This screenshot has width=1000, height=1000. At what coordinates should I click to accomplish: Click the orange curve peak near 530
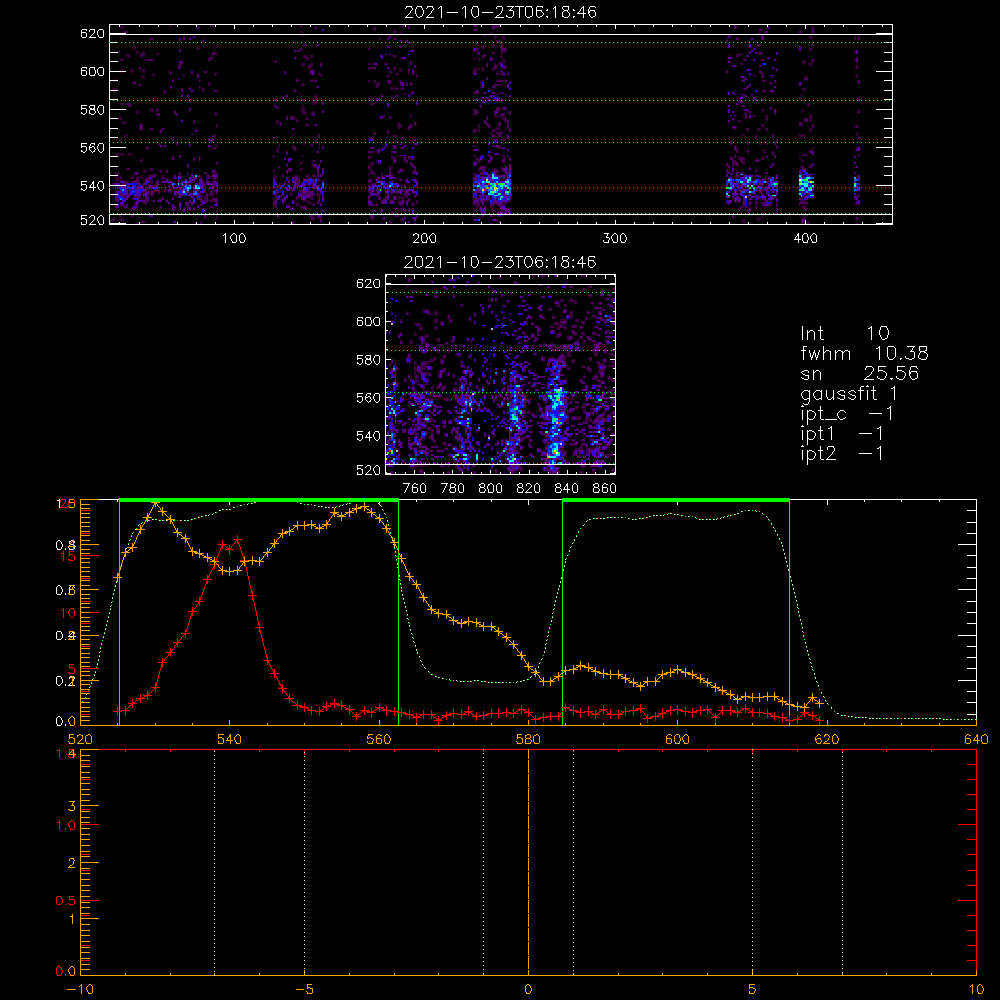(x=156, y=504)
